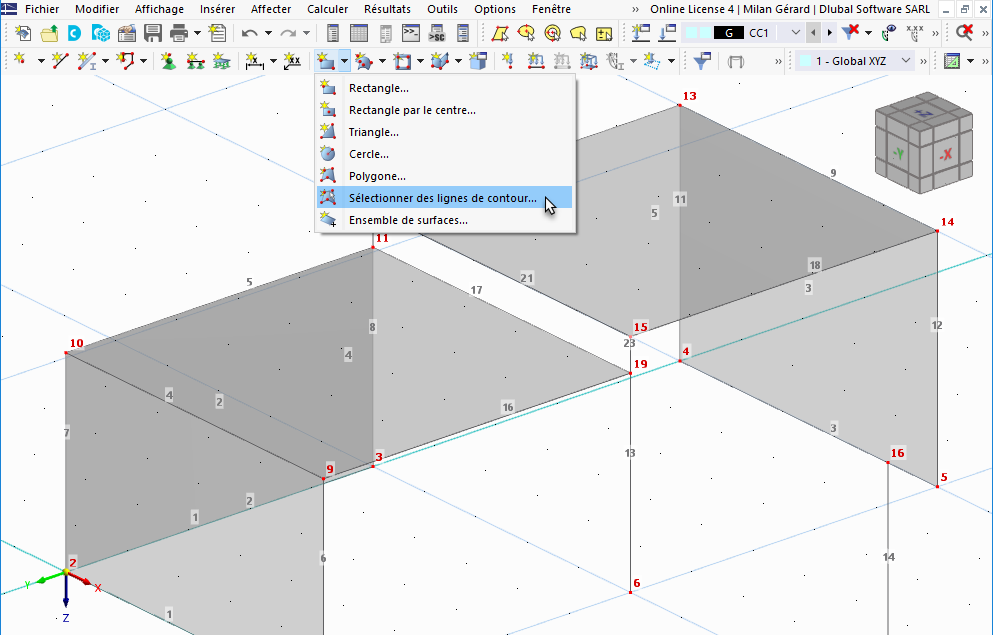The width and height of the screenshot is (993, 635).
Task: Click the Print icon
Action: (x=179, y=33)
